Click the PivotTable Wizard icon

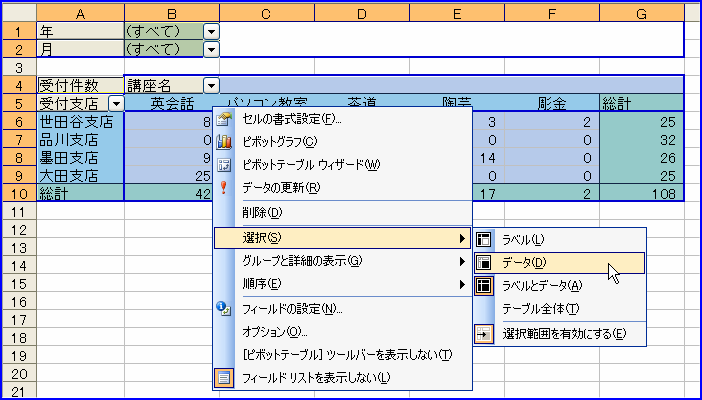(x=223, y=165)
